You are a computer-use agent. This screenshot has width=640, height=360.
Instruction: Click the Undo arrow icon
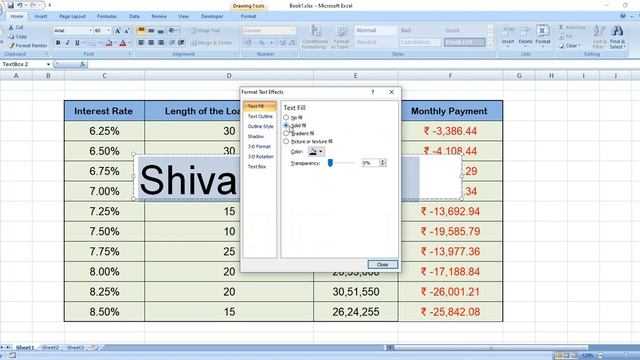pyautogui.click(x=20, y=5)
